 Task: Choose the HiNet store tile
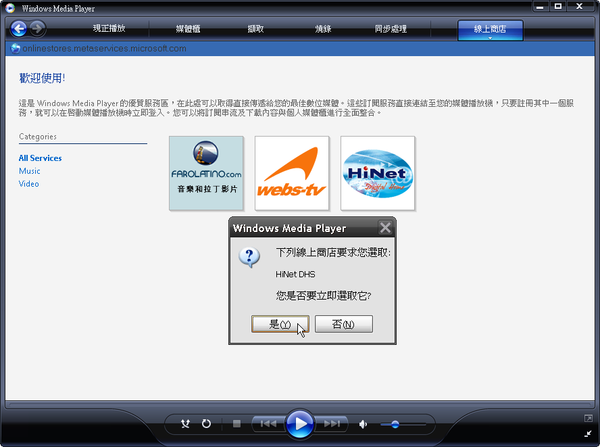(378, 173)
